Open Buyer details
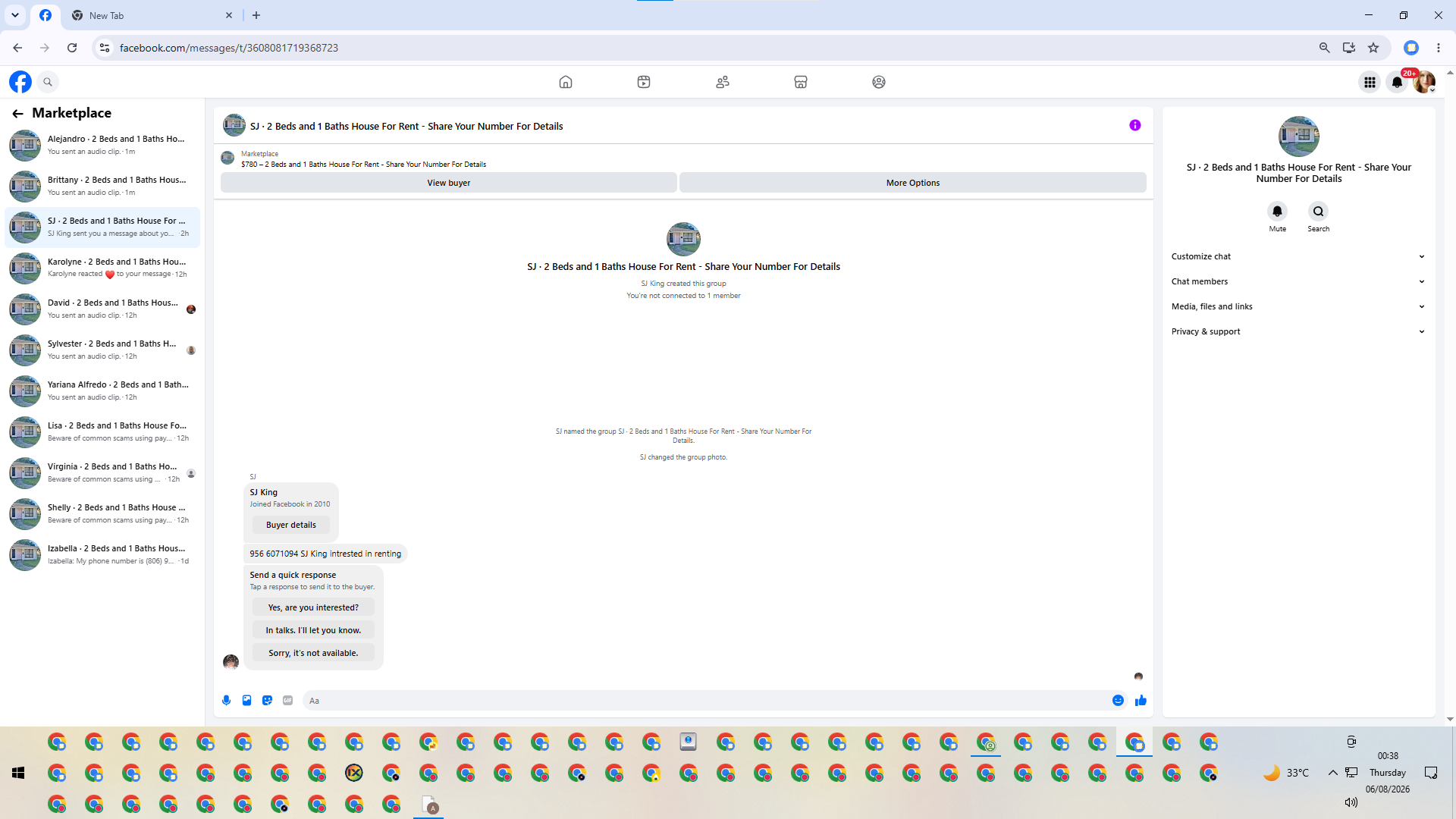 pyautogui.click(x=291, y=525)
